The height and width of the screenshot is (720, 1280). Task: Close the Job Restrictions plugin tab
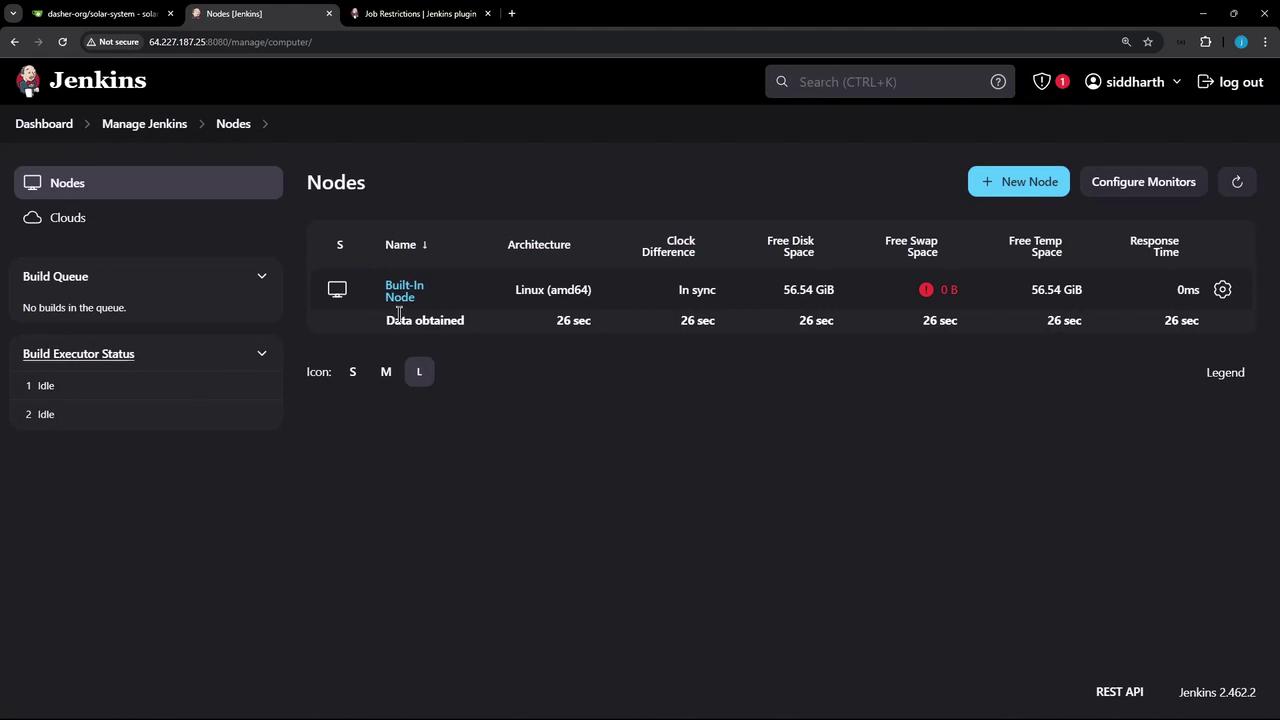pos(487,14)
